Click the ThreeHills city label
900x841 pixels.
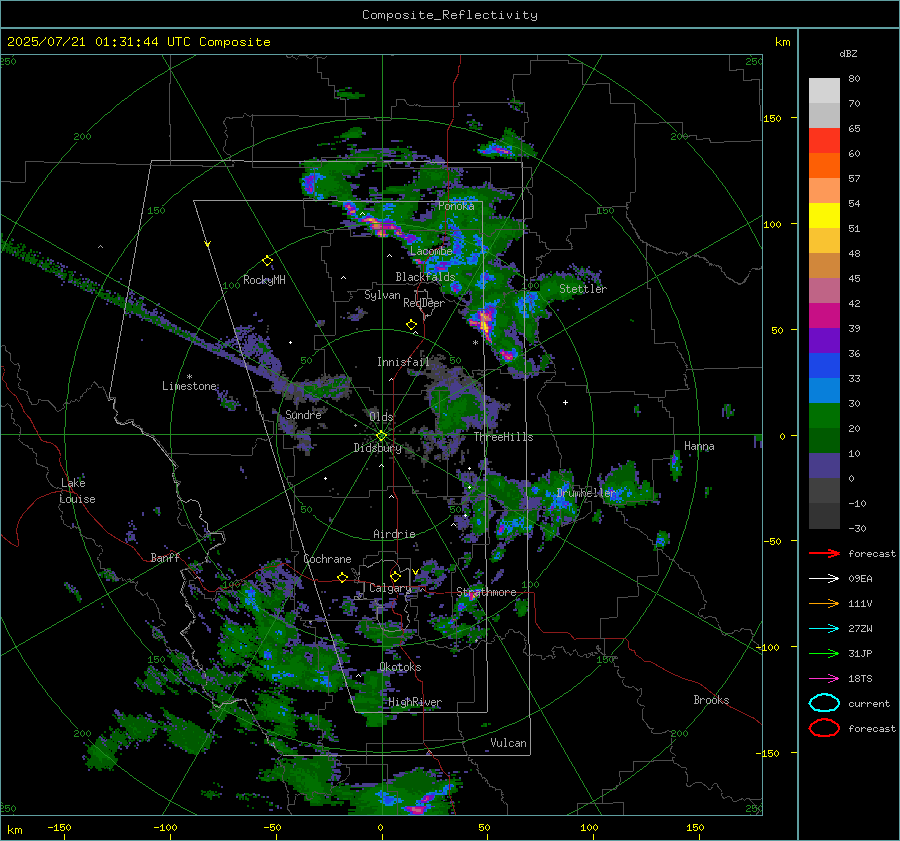point(503,437)
